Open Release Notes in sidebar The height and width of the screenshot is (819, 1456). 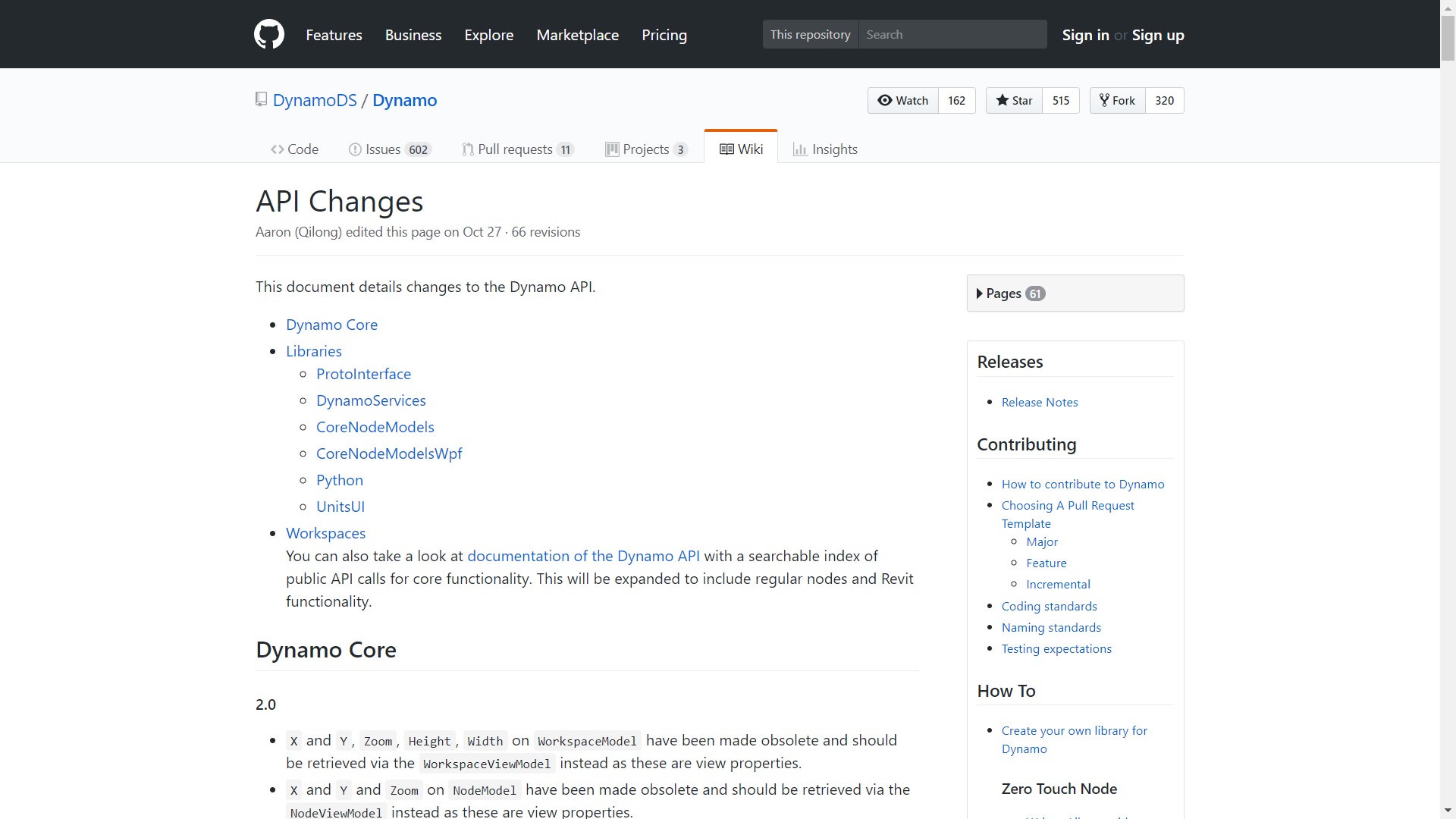point(1040,402)
